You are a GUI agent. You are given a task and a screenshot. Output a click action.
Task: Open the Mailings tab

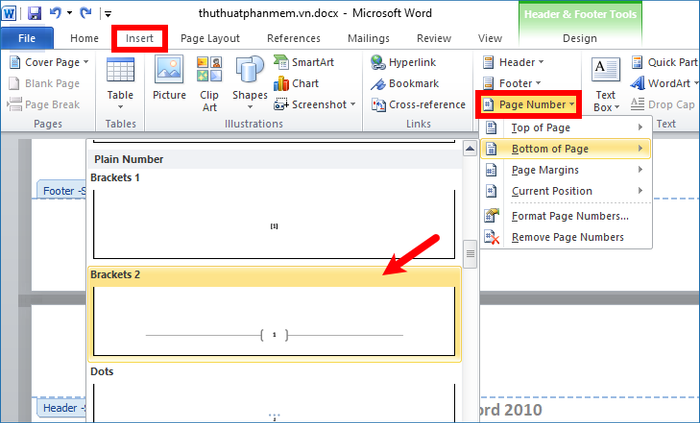pyautogui.click(x=368, y=38)
